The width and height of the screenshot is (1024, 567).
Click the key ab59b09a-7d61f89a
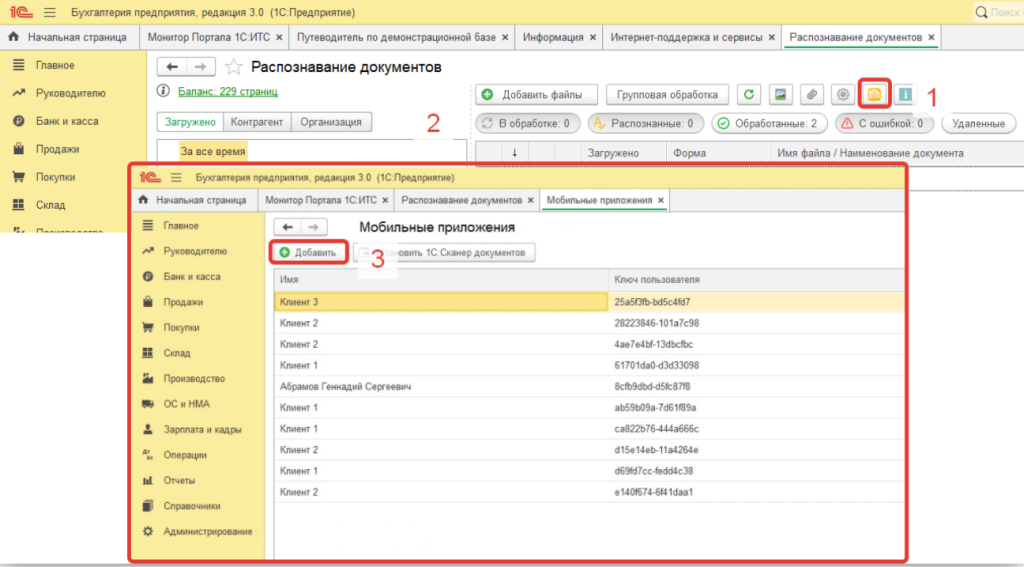click(655, 408)
